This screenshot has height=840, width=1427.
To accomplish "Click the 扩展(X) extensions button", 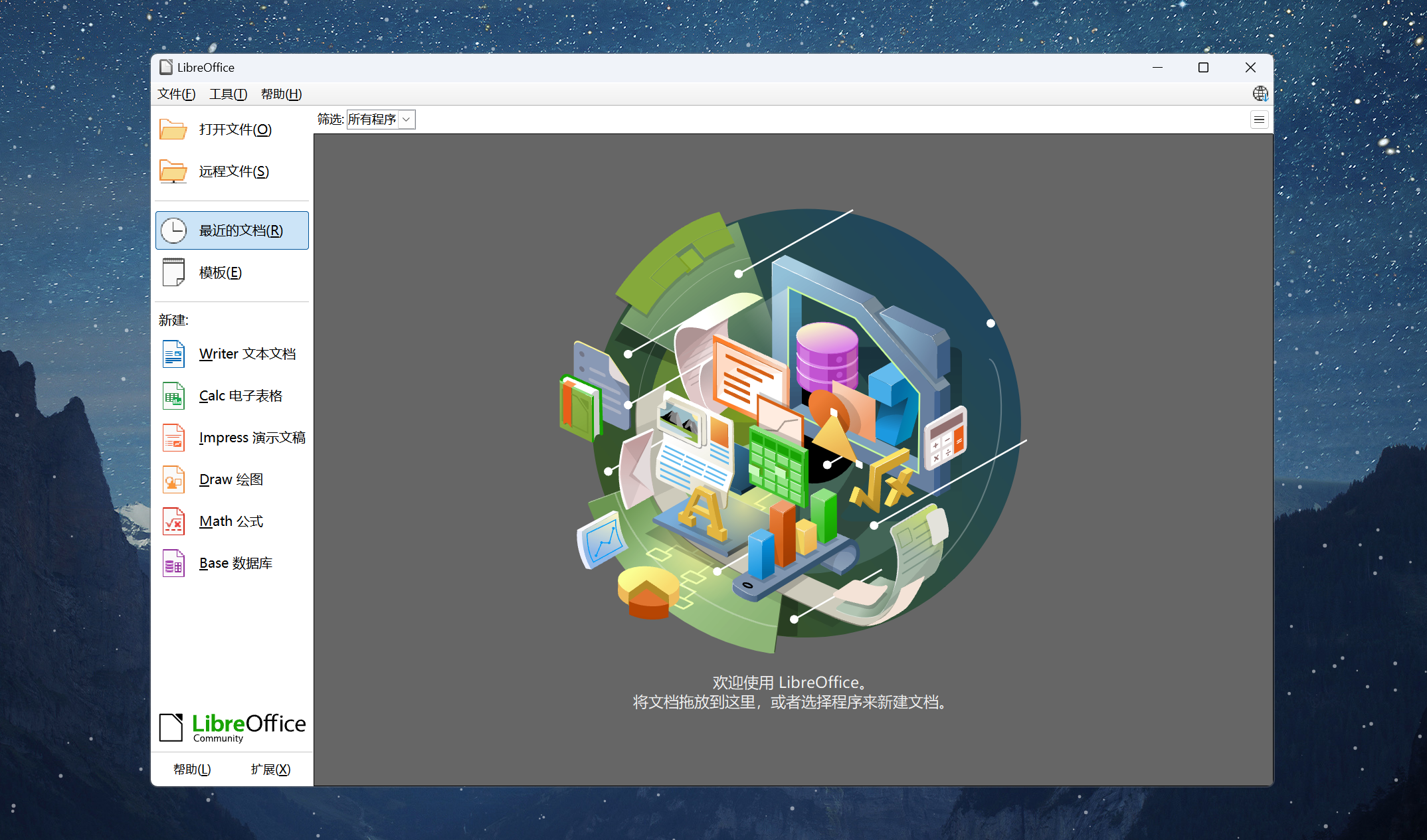I will coord(270,769).
